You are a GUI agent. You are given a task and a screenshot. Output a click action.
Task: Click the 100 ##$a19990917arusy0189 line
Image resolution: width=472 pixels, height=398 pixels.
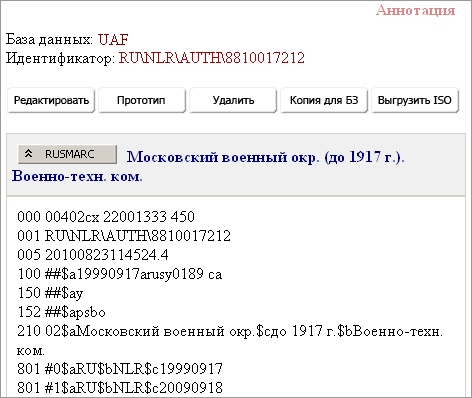(x=120, y=274)
